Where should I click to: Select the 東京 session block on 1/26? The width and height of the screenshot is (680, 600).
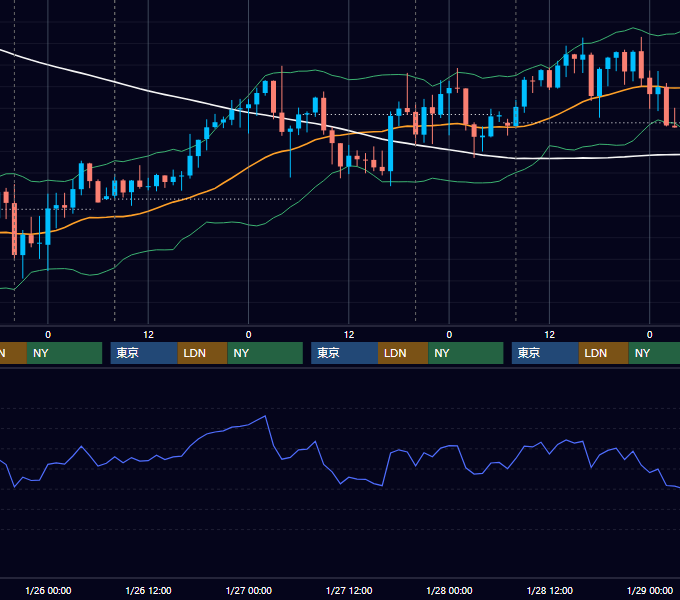(144, 353)
